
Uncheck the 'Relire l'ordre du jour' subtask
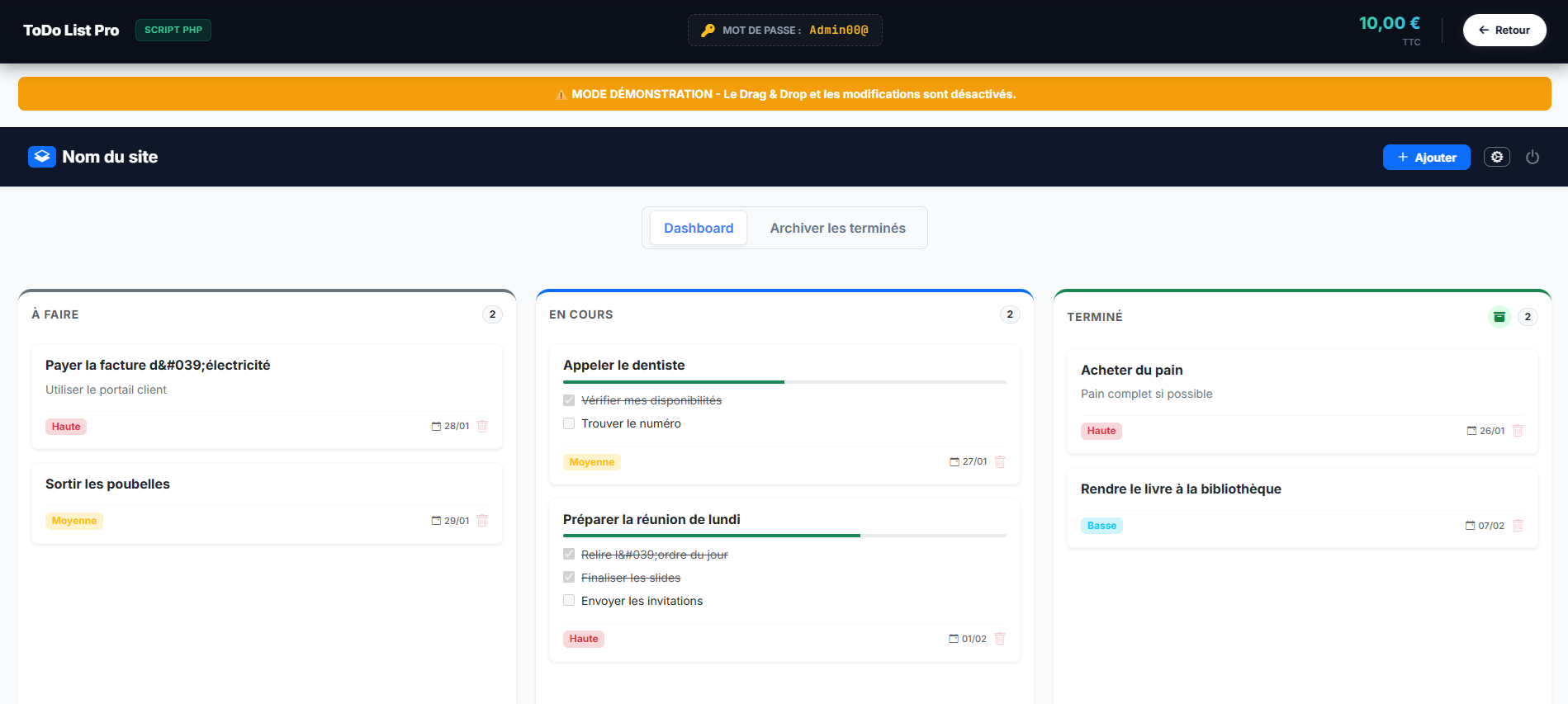pos(569,555)
